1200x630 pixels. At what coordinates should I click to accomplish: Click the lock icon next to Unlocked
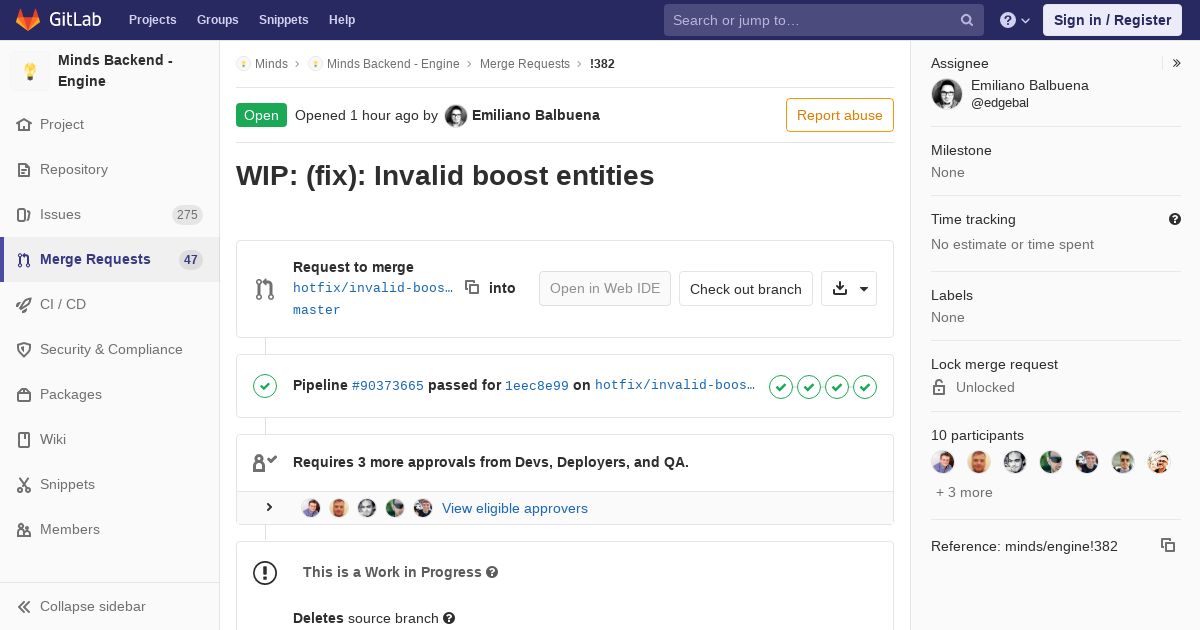pos(939,387)
